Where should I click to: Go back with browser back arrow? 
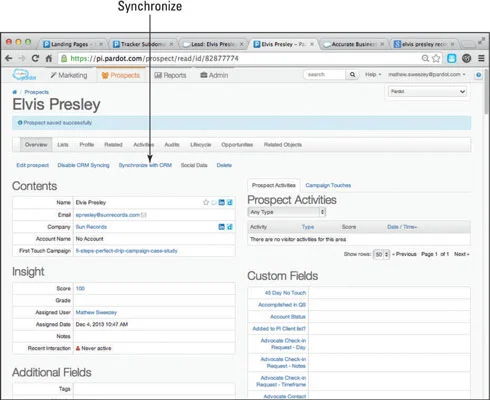pyautogui.click(x=9, y=58)
